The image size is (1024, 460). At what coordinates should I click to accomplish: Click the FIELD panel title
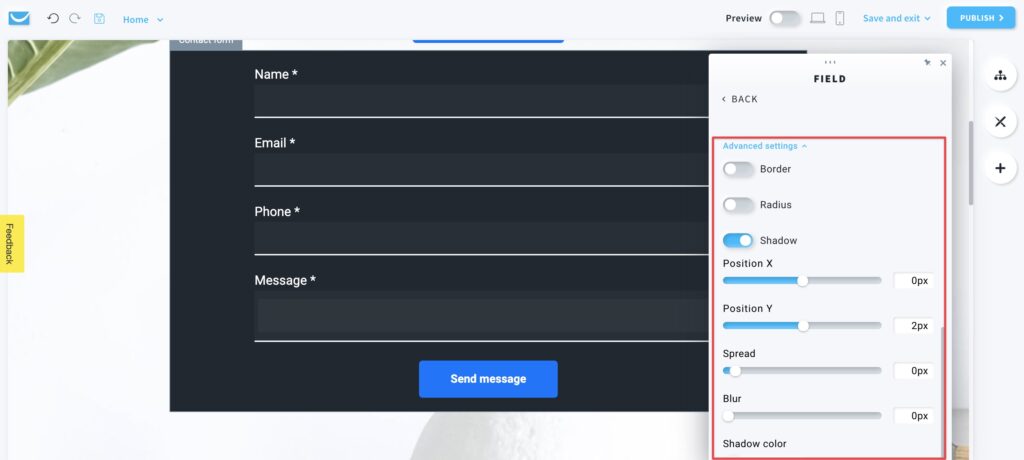(830, 79)
